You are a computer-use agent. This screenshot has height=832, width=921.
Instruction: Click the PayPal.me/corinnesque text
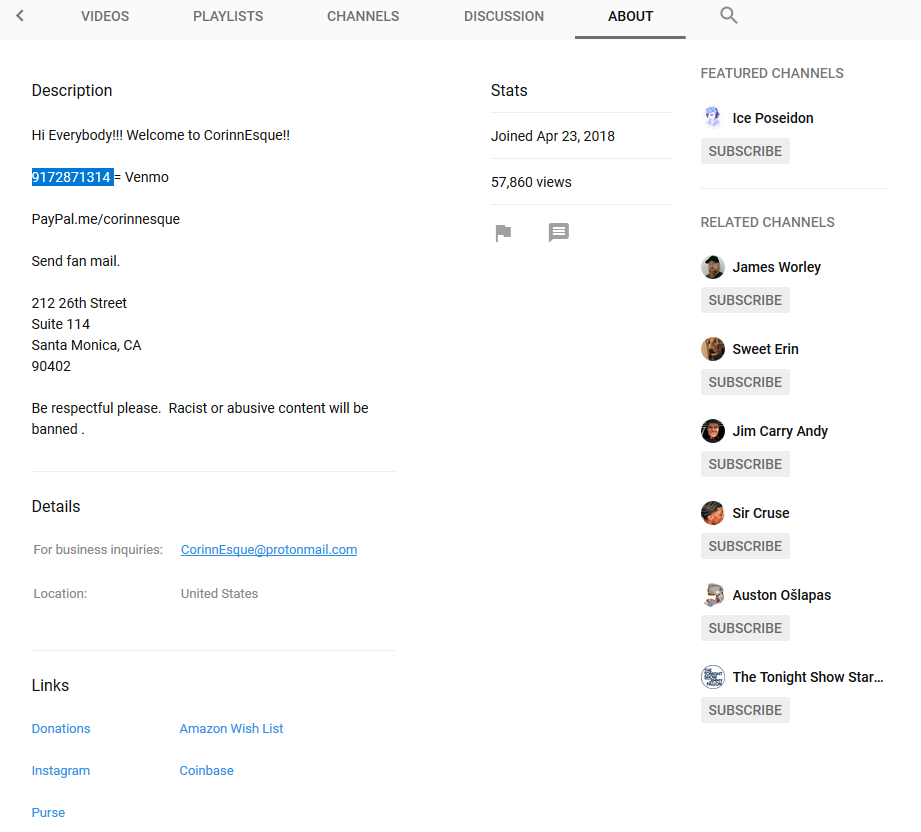pyautogui.click(x=106, y=219)
